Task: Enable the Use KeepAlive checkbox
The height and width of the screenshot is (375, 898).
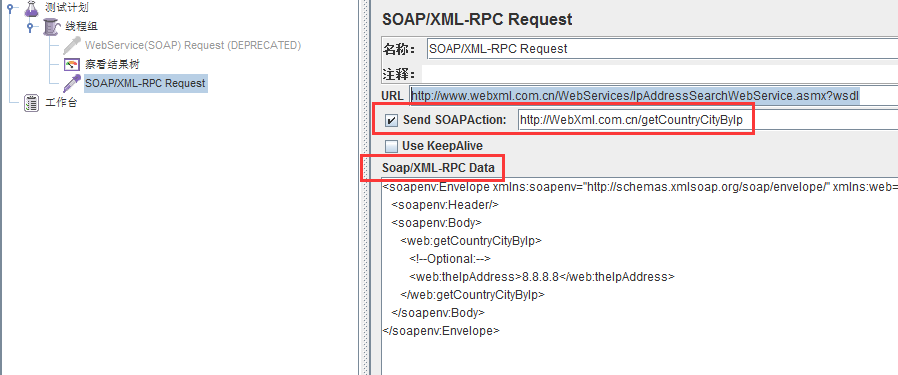Action: pos(391,146)
